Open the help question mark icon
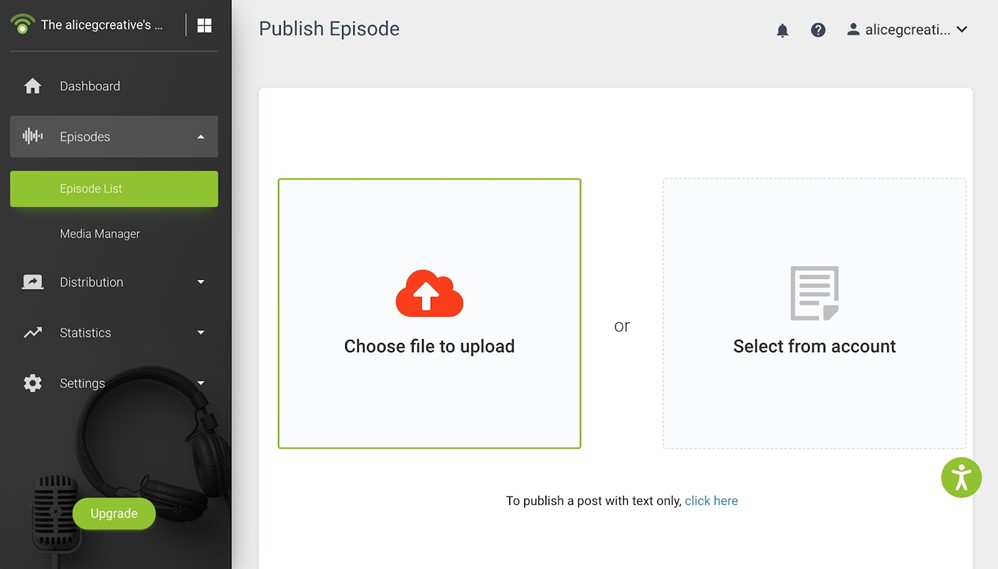This screenshot has width=998, height=569. 818,30
